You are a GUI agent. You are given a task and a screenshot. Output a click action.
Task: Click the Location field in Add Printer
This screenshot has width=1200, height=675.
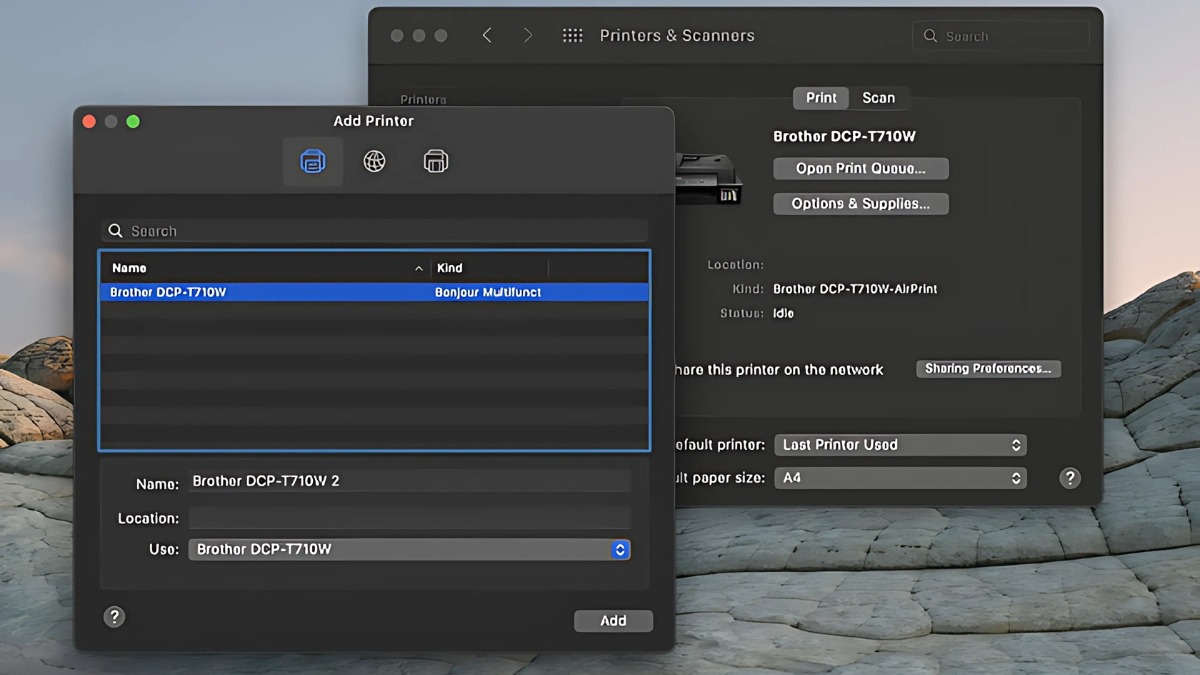point(410,518)
